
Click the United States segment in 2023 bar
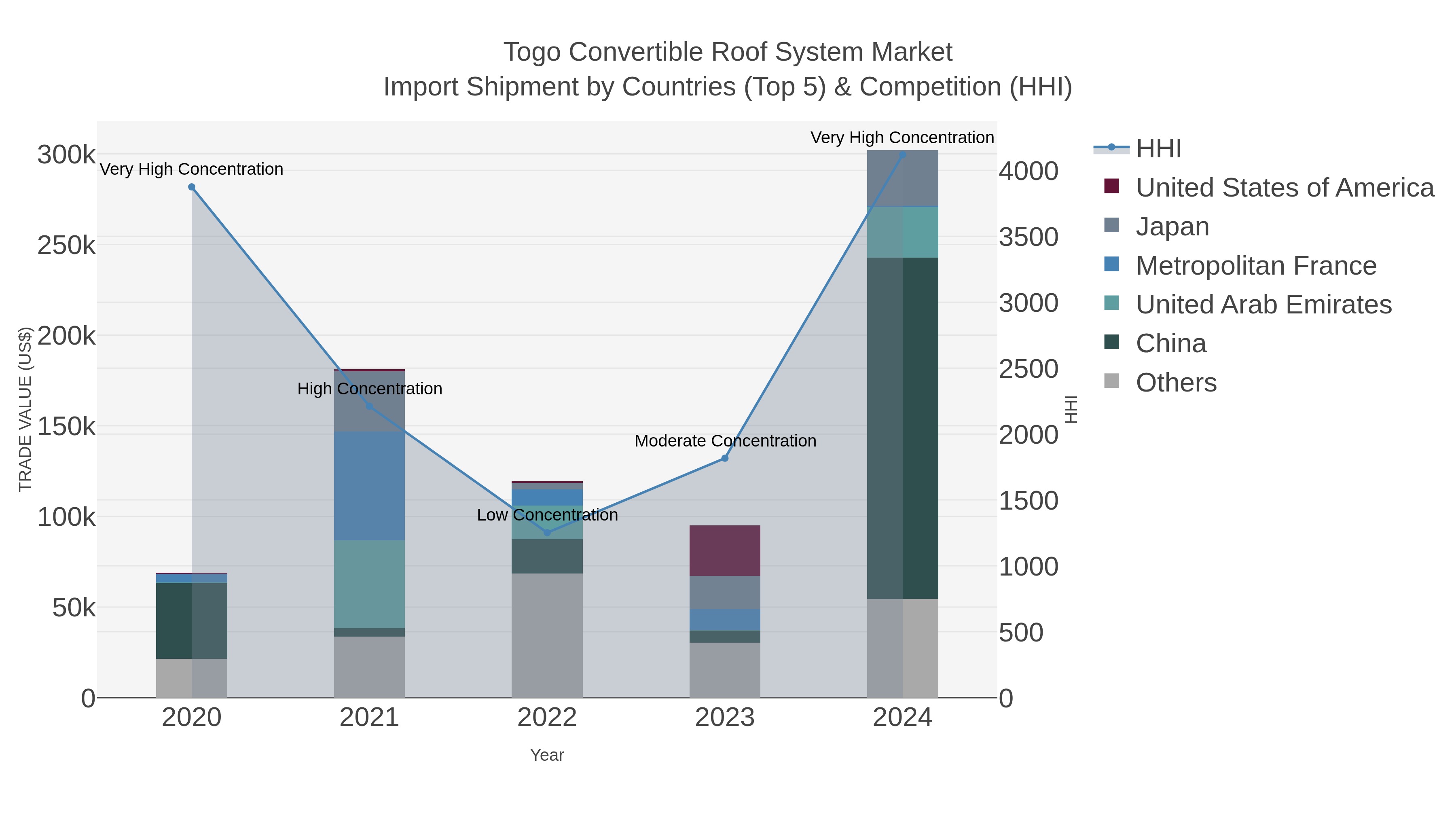pos(725,551)
